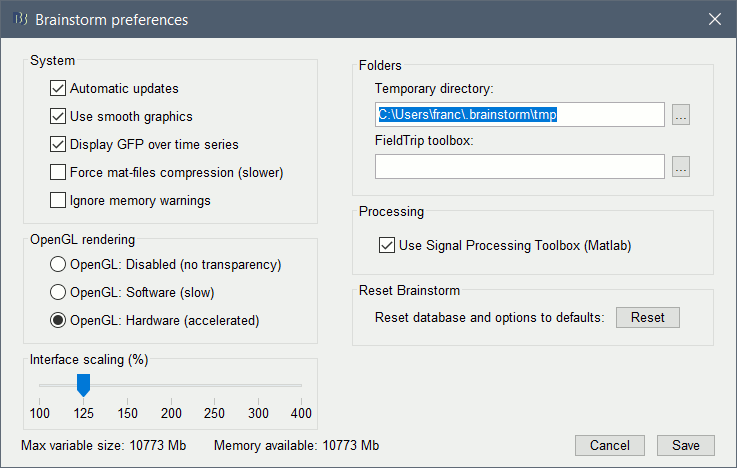The image size is (737, 468).
Task: Save the preferences
Action: 686,445
